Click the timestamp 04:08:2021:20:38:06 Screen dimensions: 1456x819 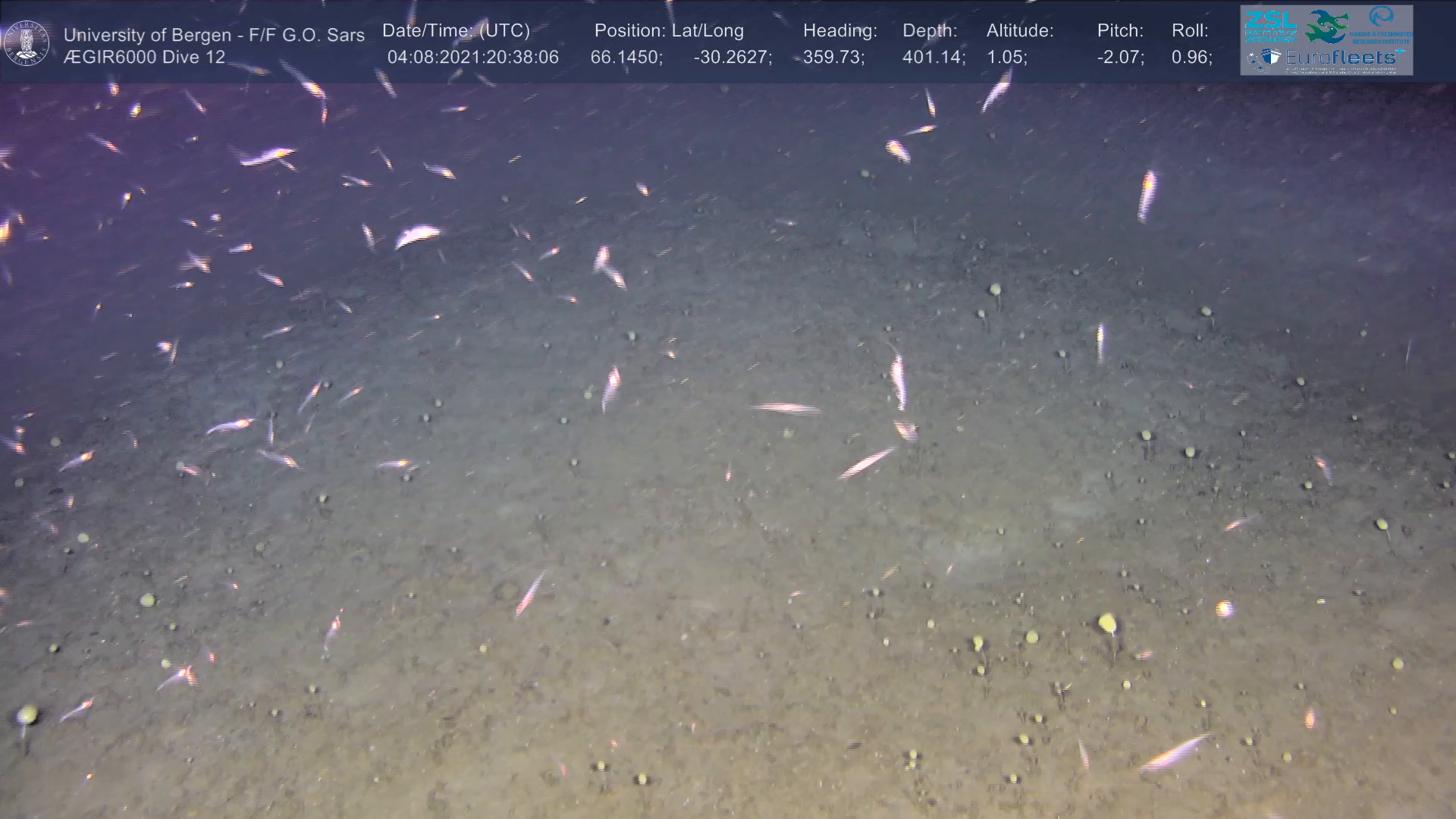472,58
